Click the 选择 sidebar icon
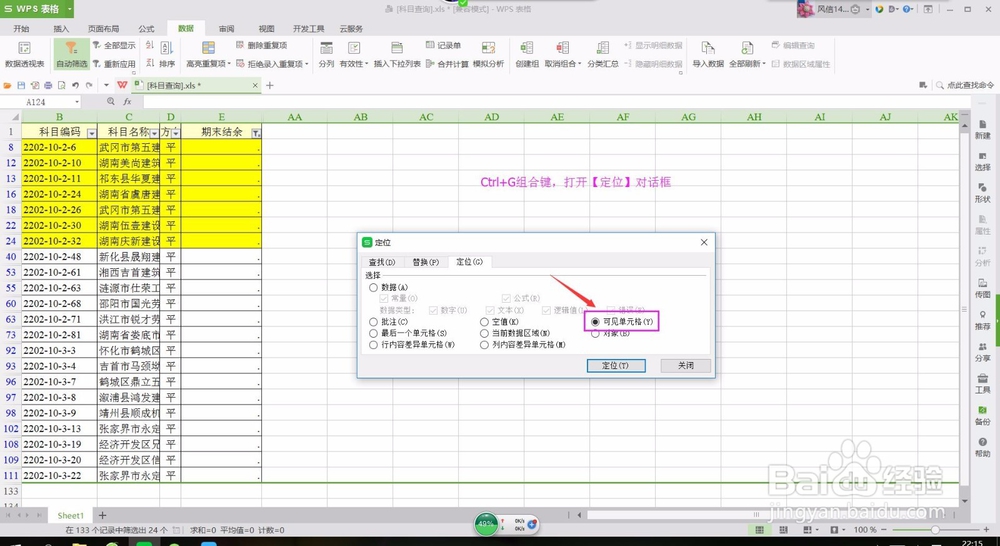 [982, 161]
